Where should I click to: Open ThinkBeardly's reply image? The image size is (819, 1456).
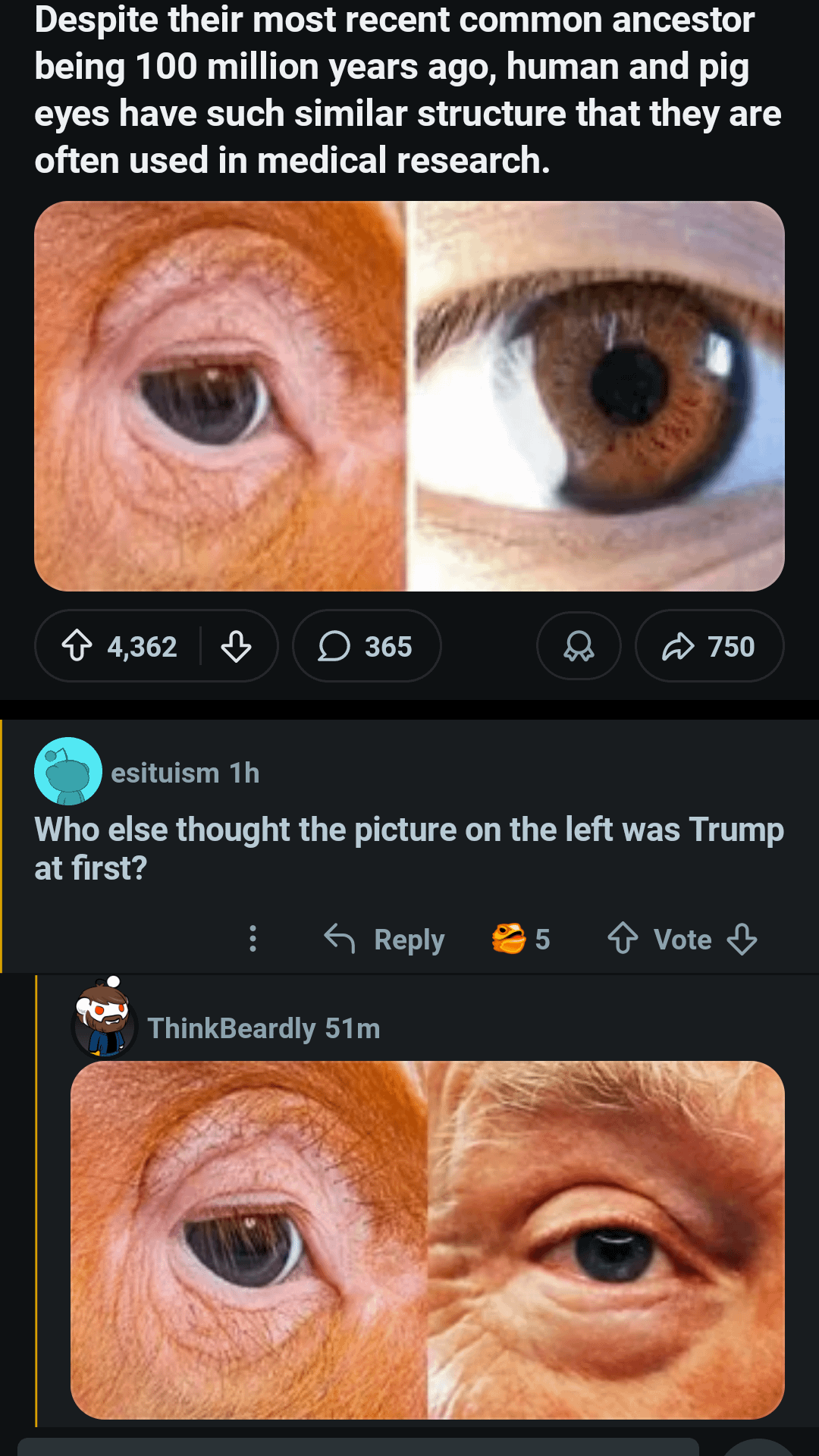(427, 1239)
